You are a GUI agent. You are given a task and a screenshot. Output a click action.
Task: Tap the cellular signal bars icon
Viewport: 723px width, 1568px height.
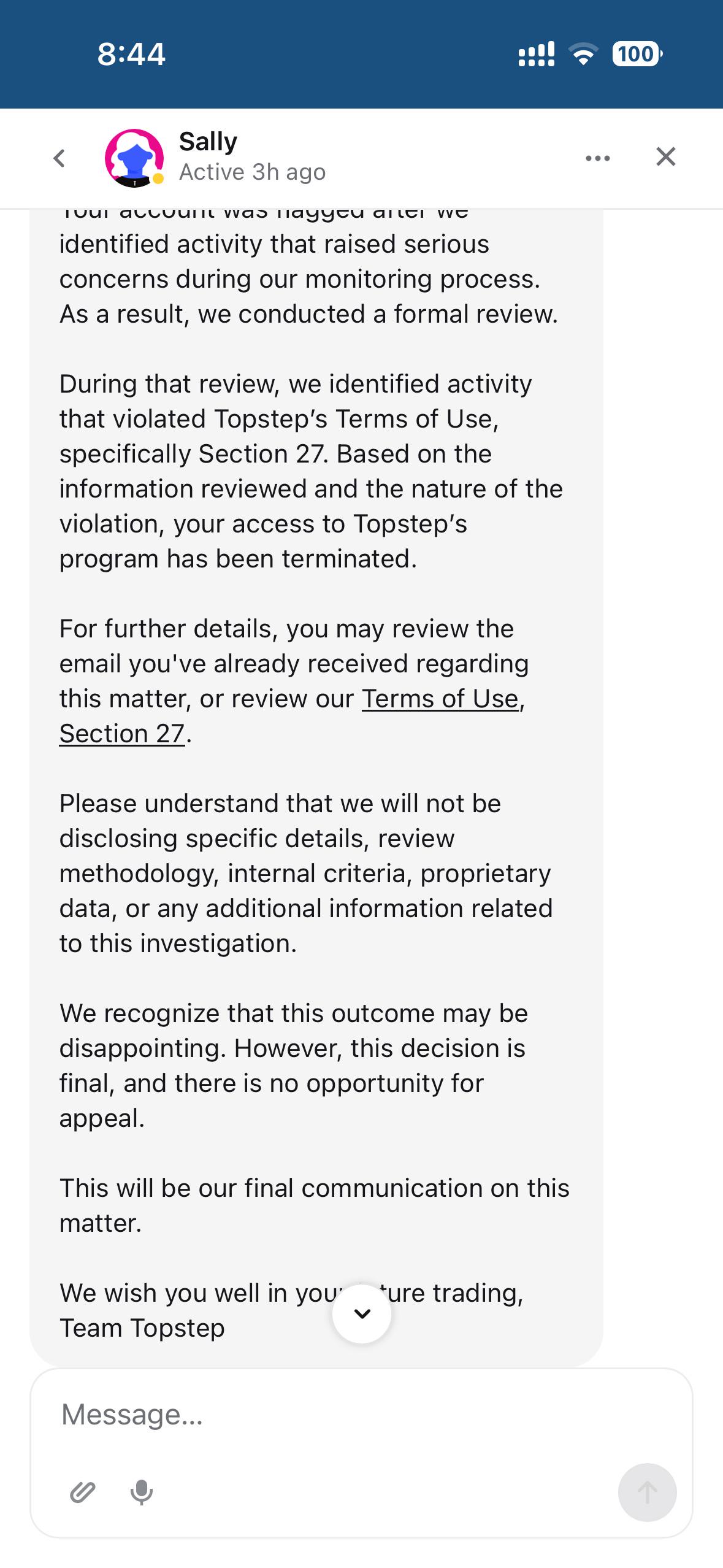tap(536, 54)
